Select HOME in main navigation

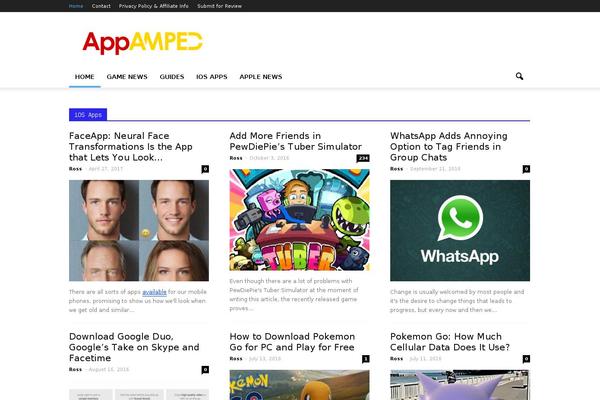85,77
